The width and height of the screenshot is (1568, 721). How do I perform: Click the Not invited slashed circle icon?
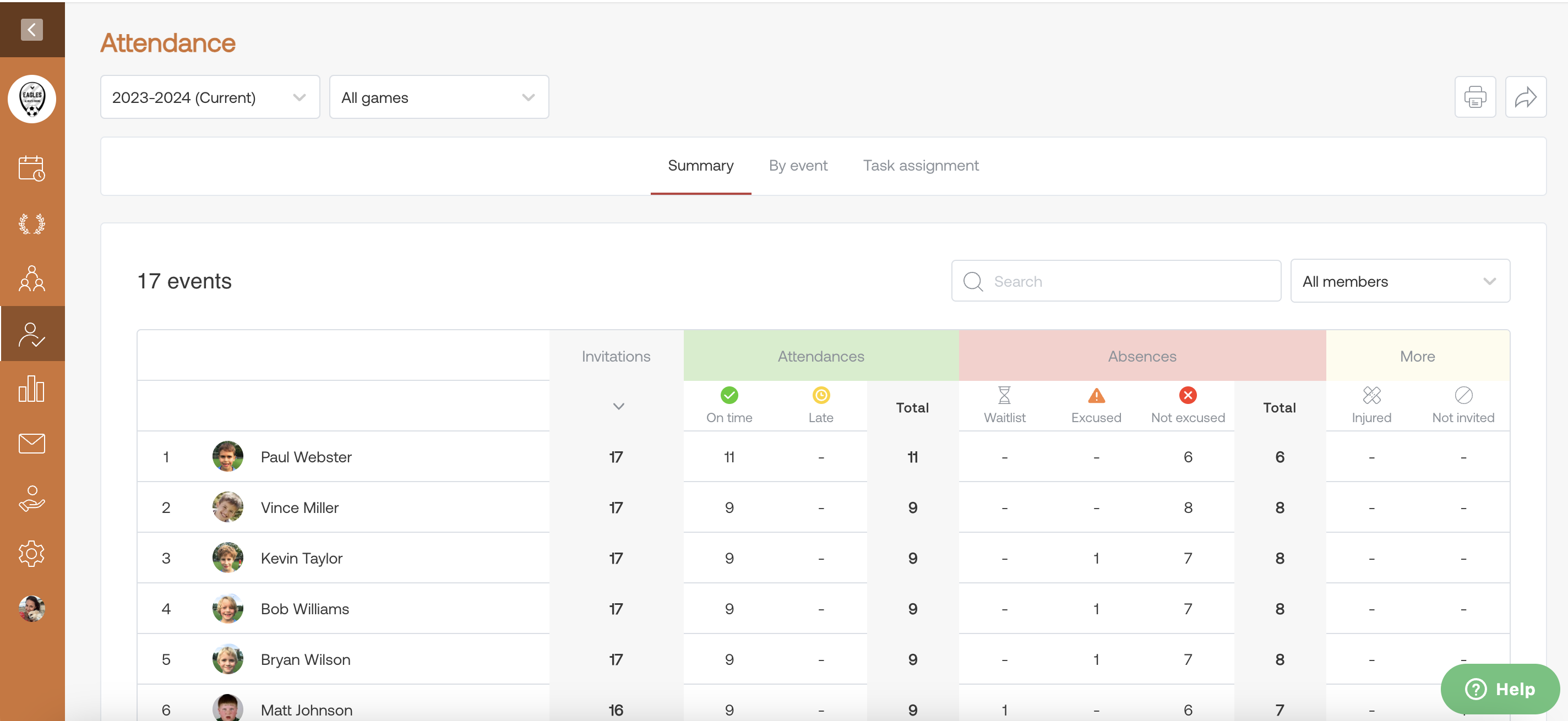point(1463,396)
